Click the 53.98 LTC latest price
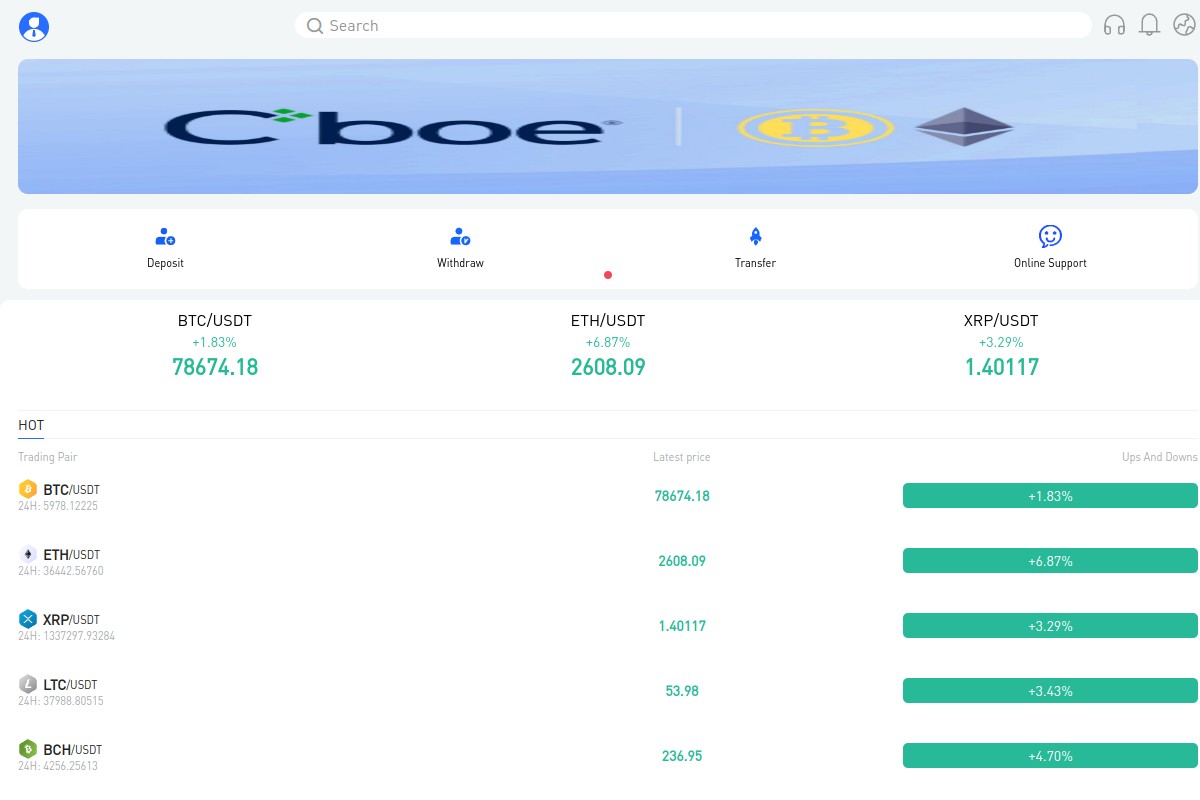 coord(682,691)
